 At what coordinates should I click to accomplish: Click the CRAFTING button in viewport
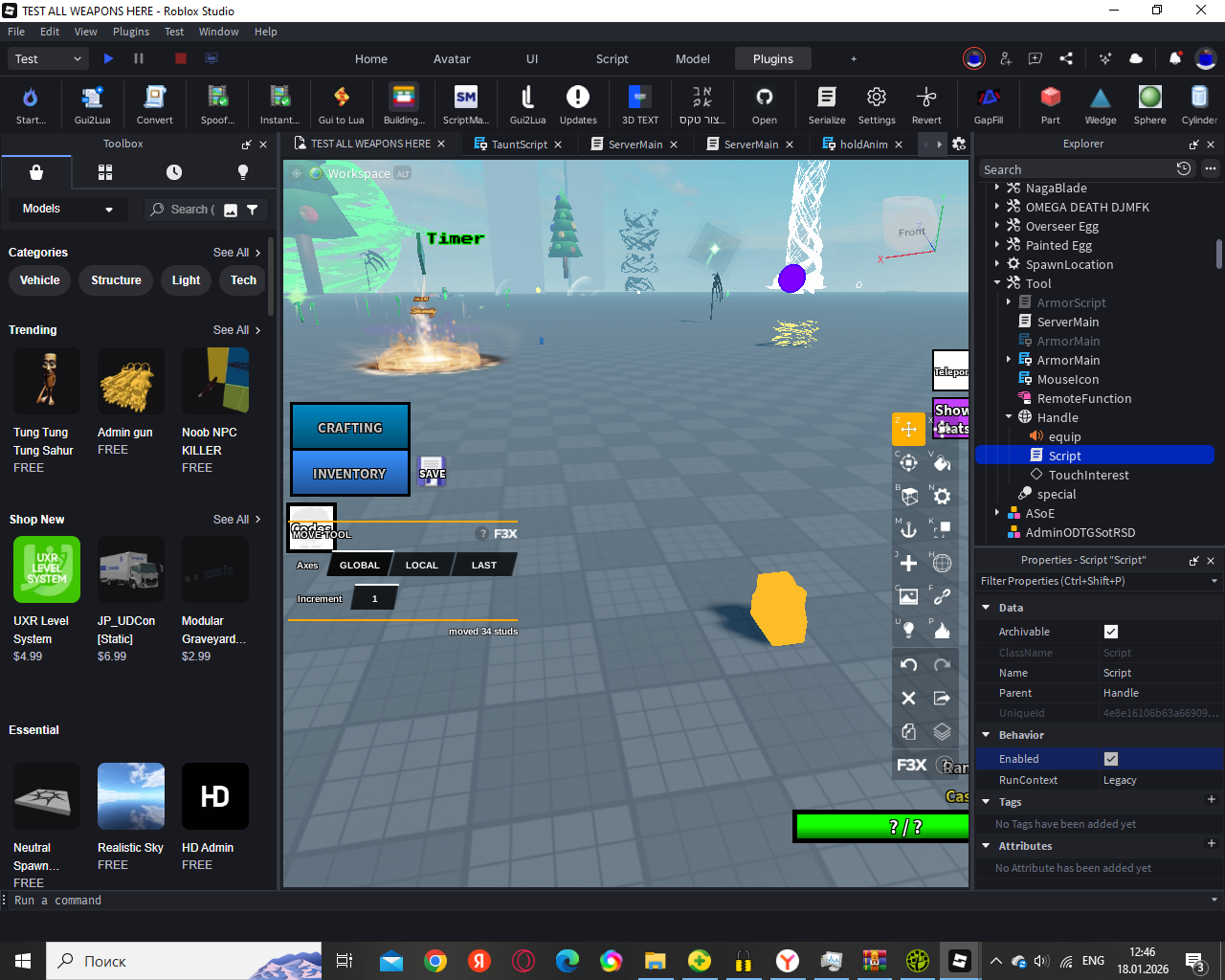(x=350, y=427)
